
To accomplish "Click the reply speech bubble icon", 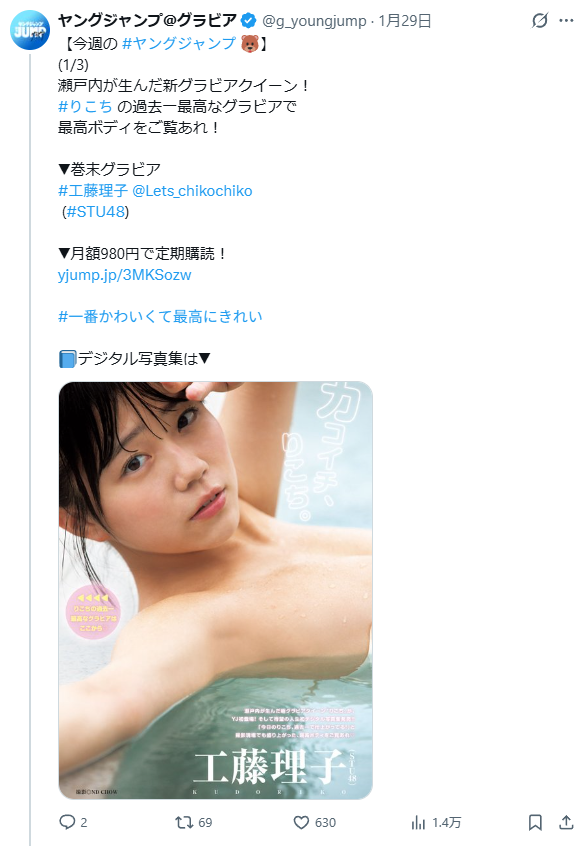I will point(67,822).
